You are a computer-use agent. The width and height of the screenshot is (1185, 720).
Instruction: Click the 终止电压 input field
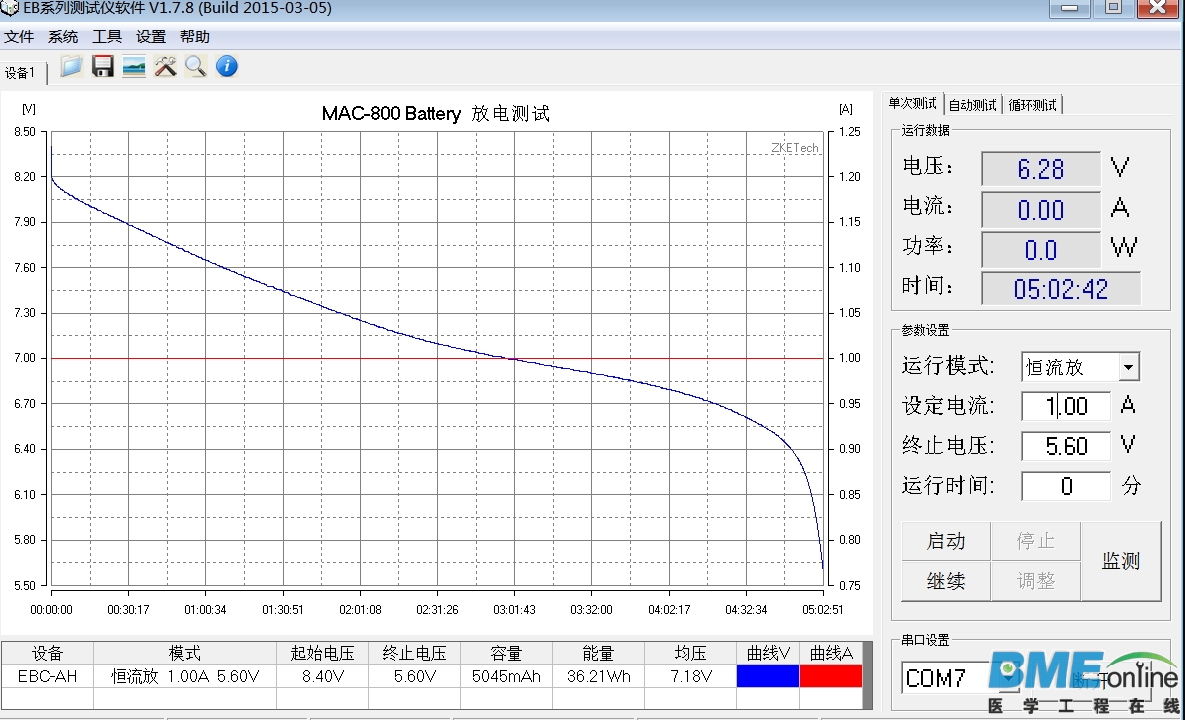(1066, 446)
